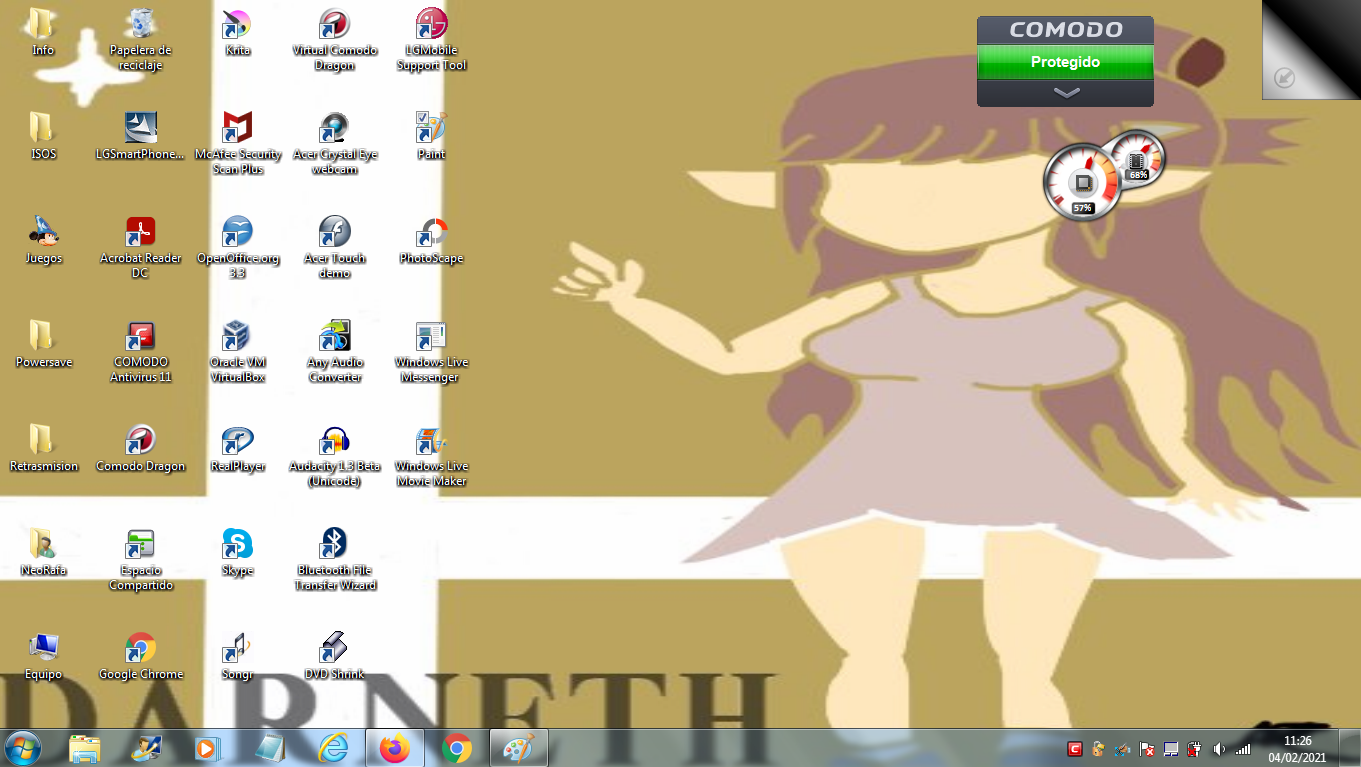Image resolution: width=1361 pixels, height=767 pixels.
Task: Click the user-and-monitor taskbar icon
Action: [x=147, y=748]
